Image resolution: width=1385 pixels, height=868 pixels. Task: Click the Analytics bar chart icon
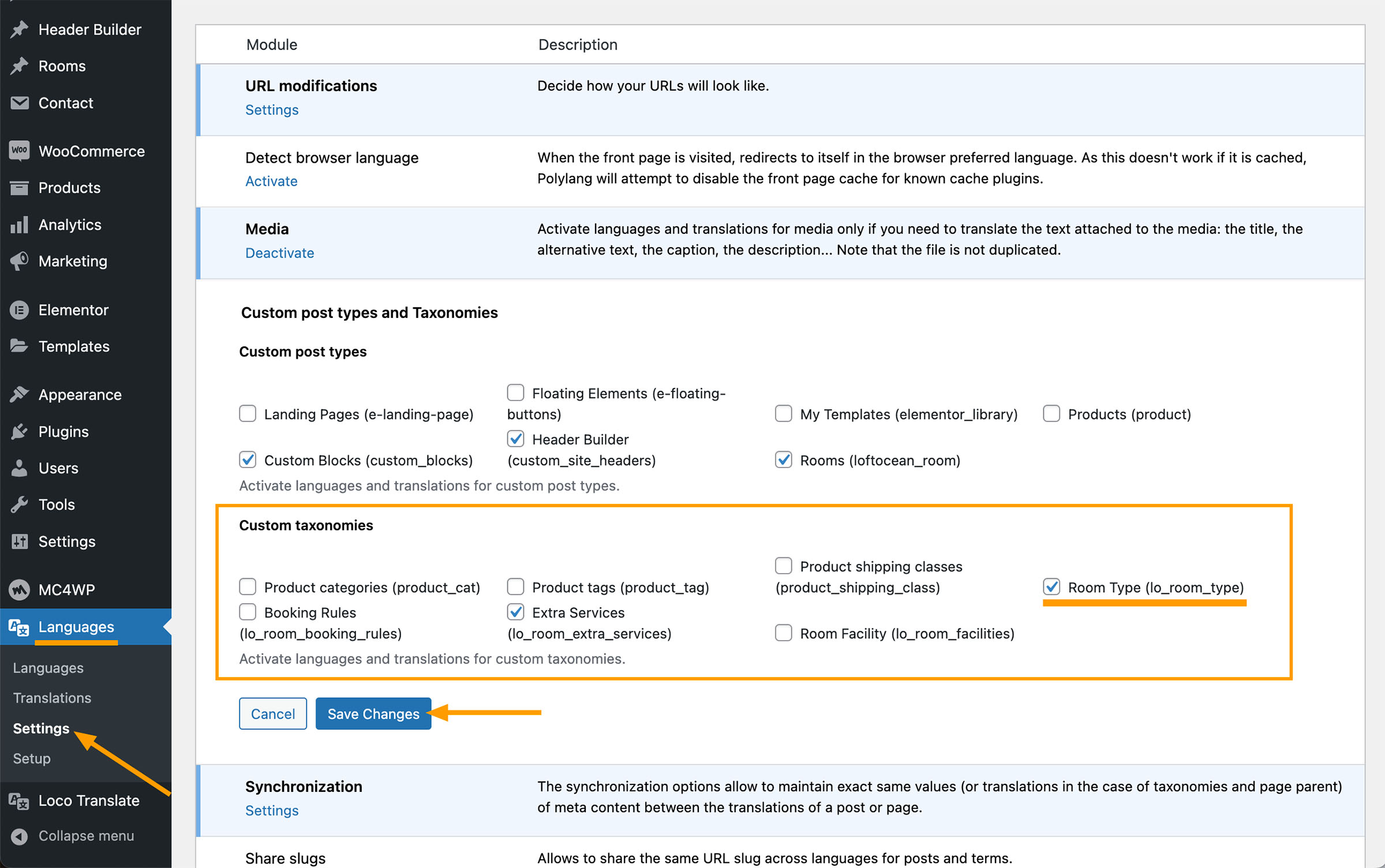19,225
